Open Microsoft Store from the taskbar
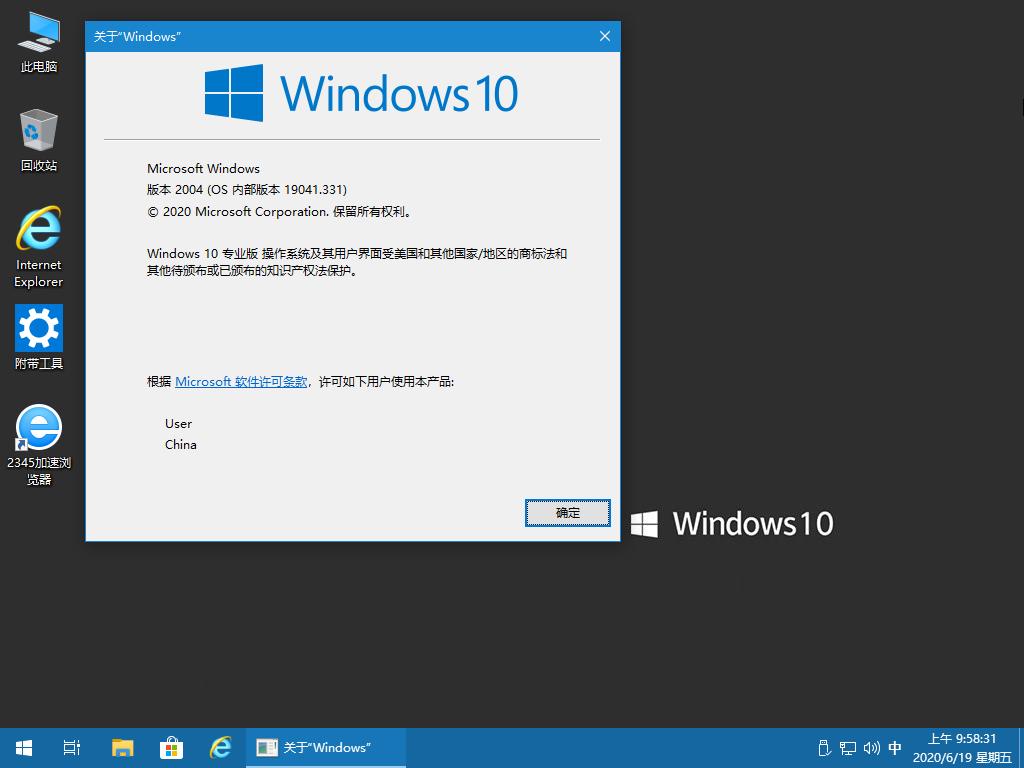Viewport: 1024px width, 768px height. [x=171, y=748]
